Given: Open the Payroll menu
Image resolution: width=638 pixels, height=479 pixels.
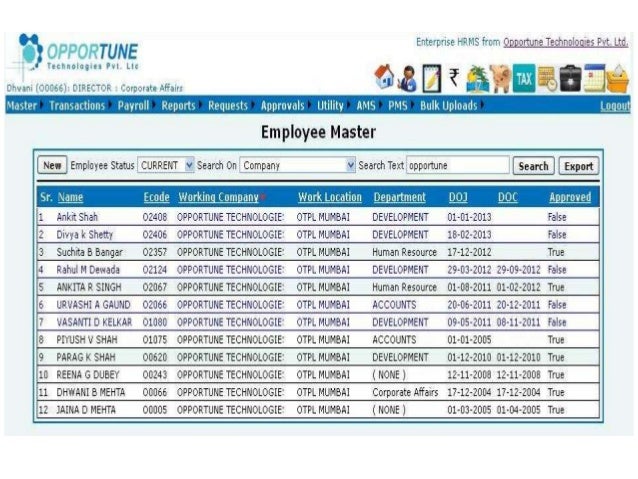Looking at the screenshot, I should 133,106.
